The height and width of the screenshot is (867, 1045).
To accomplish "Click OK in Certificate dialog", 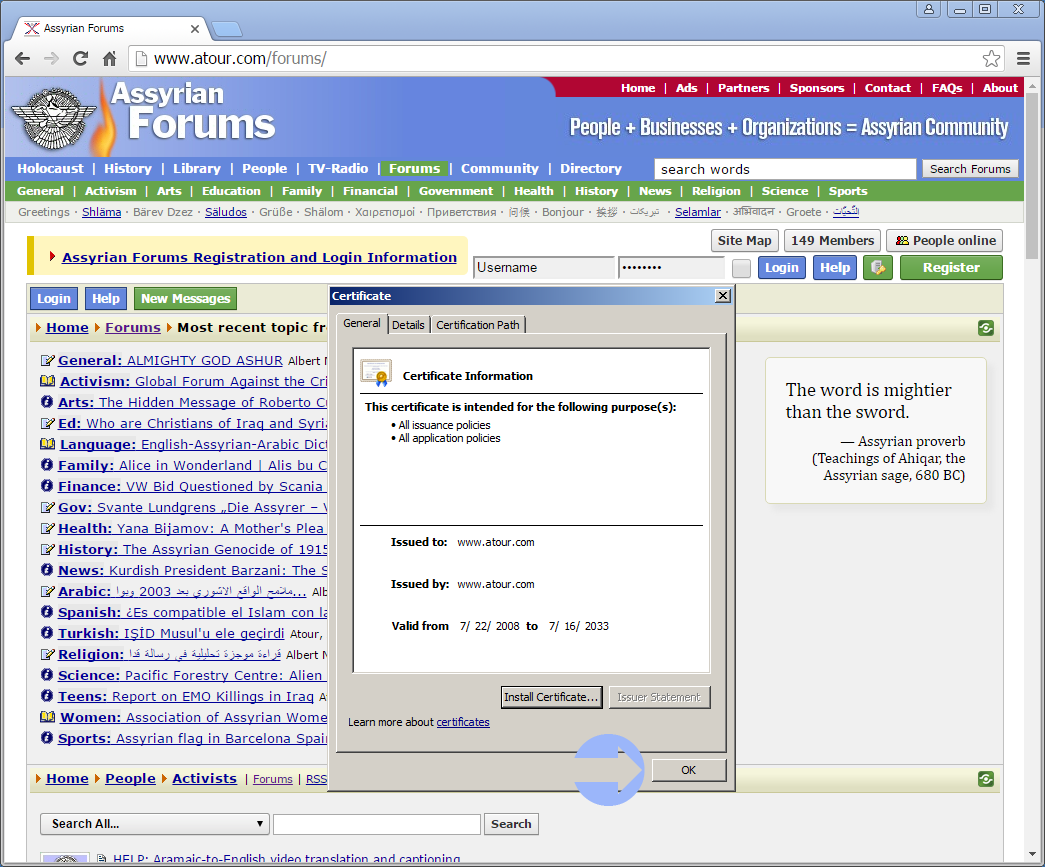I will pos(688,770).
